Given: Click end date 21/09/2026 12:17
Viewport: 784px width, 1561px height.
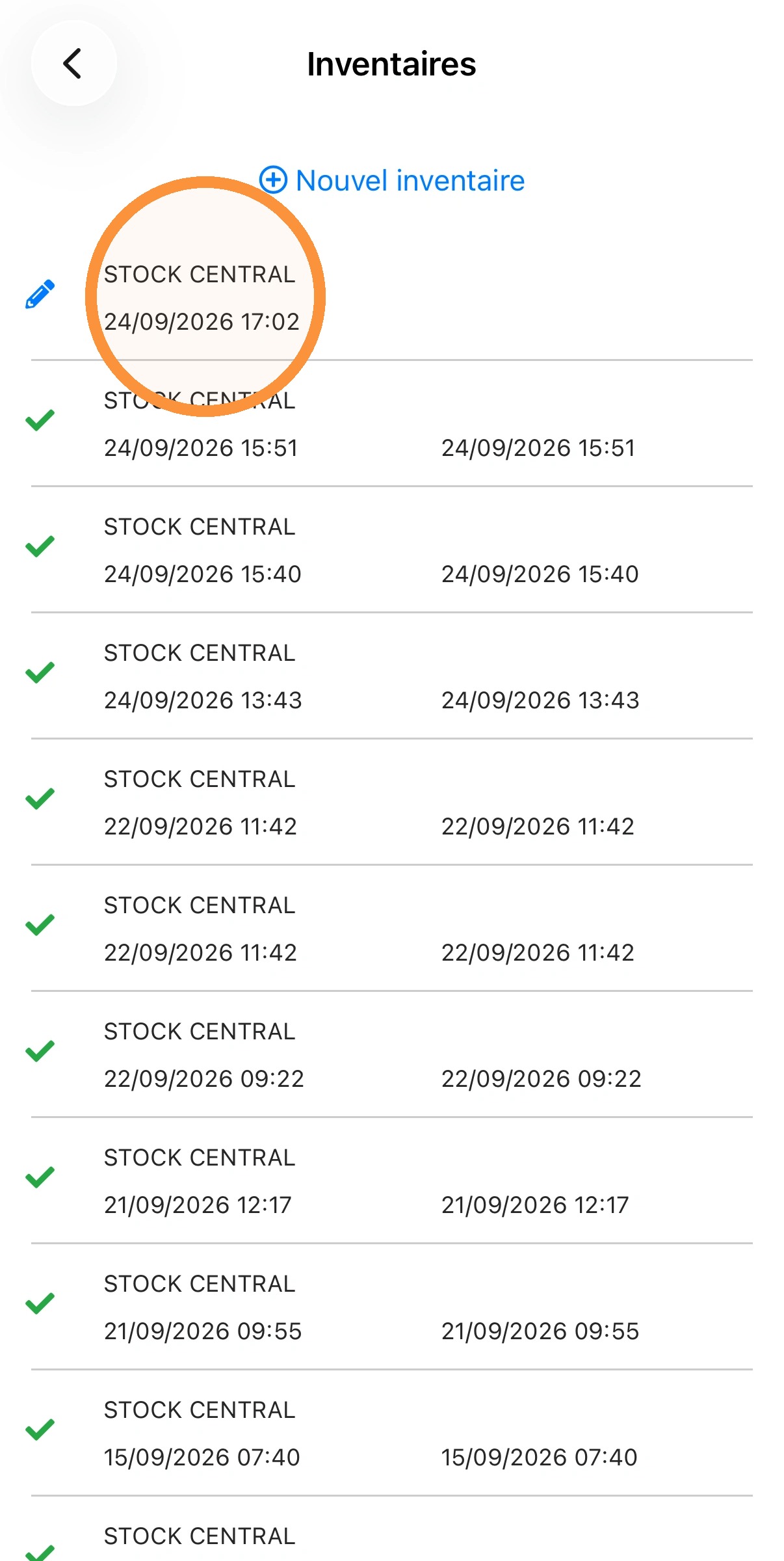Looking at the screenshot, I should (535, 1205).
